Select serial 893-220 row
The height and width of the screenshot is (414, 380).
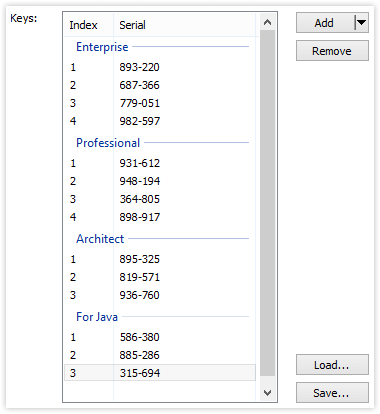(x=160, y=67)
